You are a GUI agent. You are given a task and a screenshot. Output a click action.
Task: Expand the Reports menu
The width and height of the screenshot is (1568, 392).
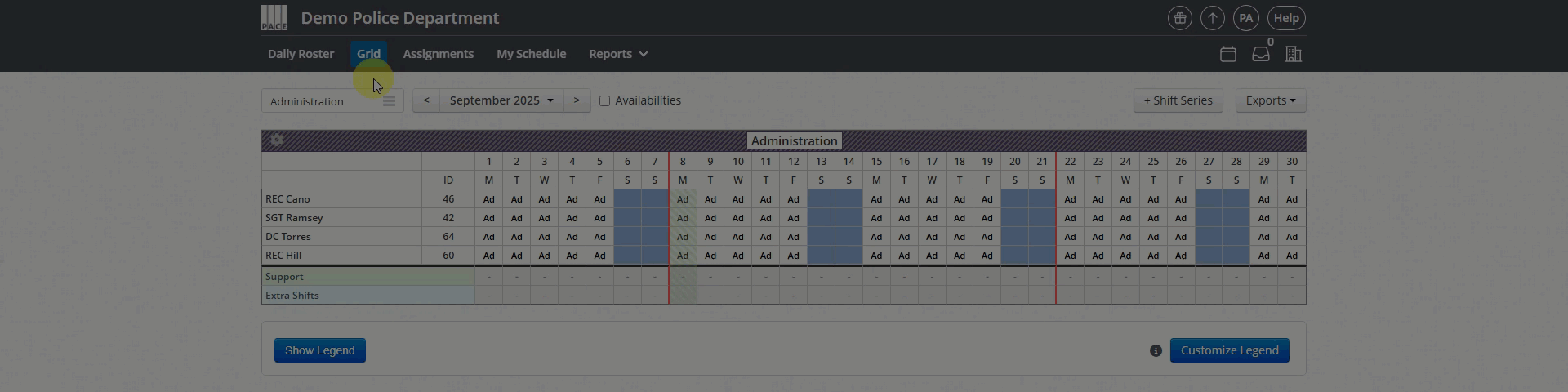pyautogui.click(x=618, y=54)
